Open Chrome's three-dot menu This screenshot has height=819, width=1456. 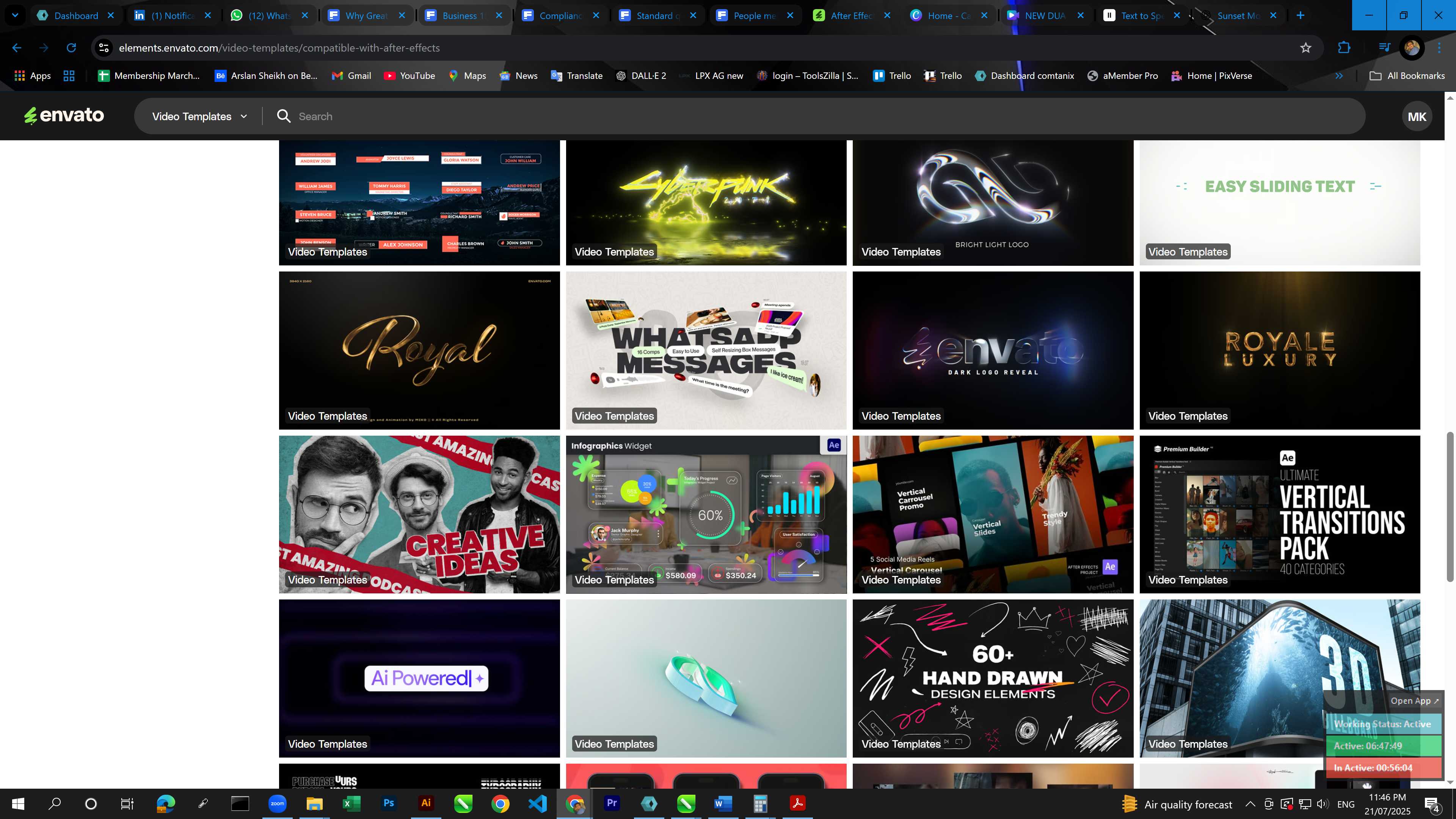(1439, 48)
